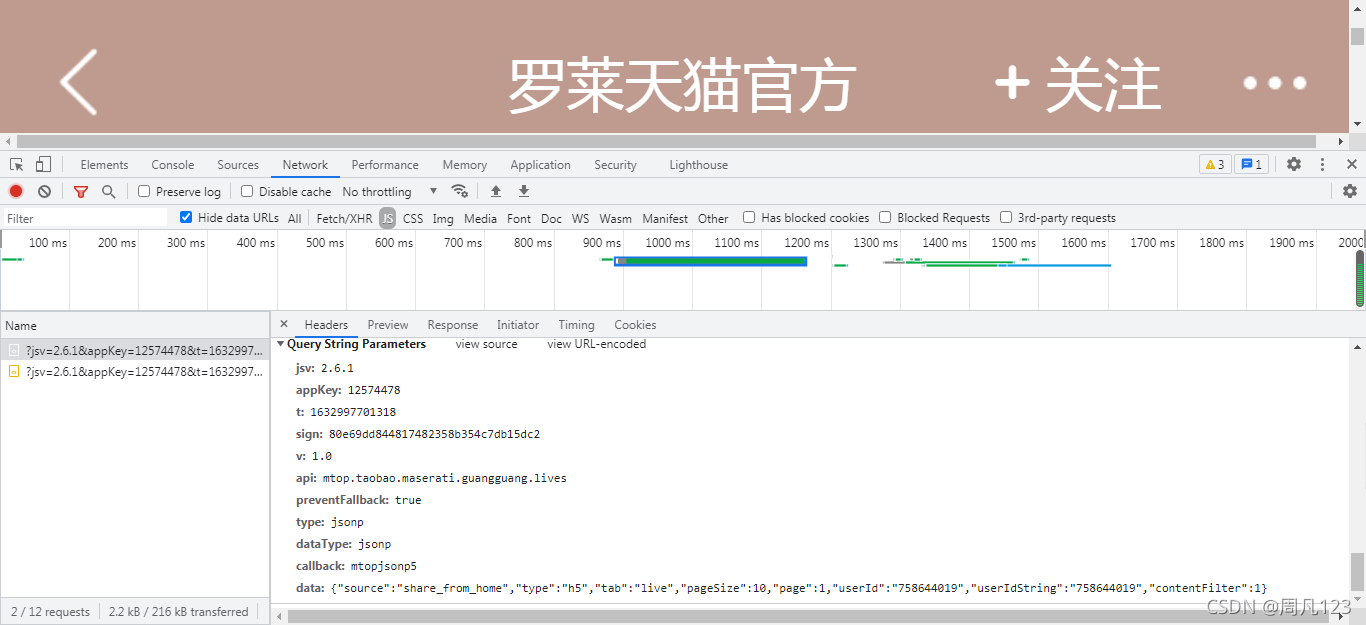Open the Elements panel tab
1366x625 pixels.
click(x=104, y=165)
